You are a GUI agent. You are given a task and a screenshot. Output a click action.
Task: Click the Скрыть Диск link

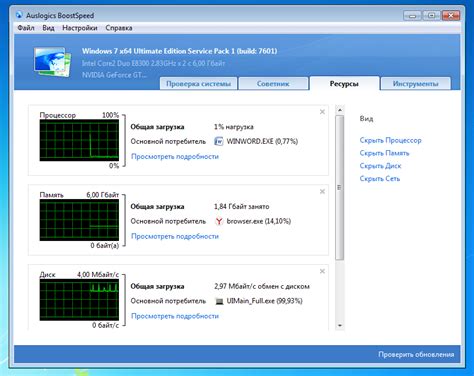tap(380, 166)
